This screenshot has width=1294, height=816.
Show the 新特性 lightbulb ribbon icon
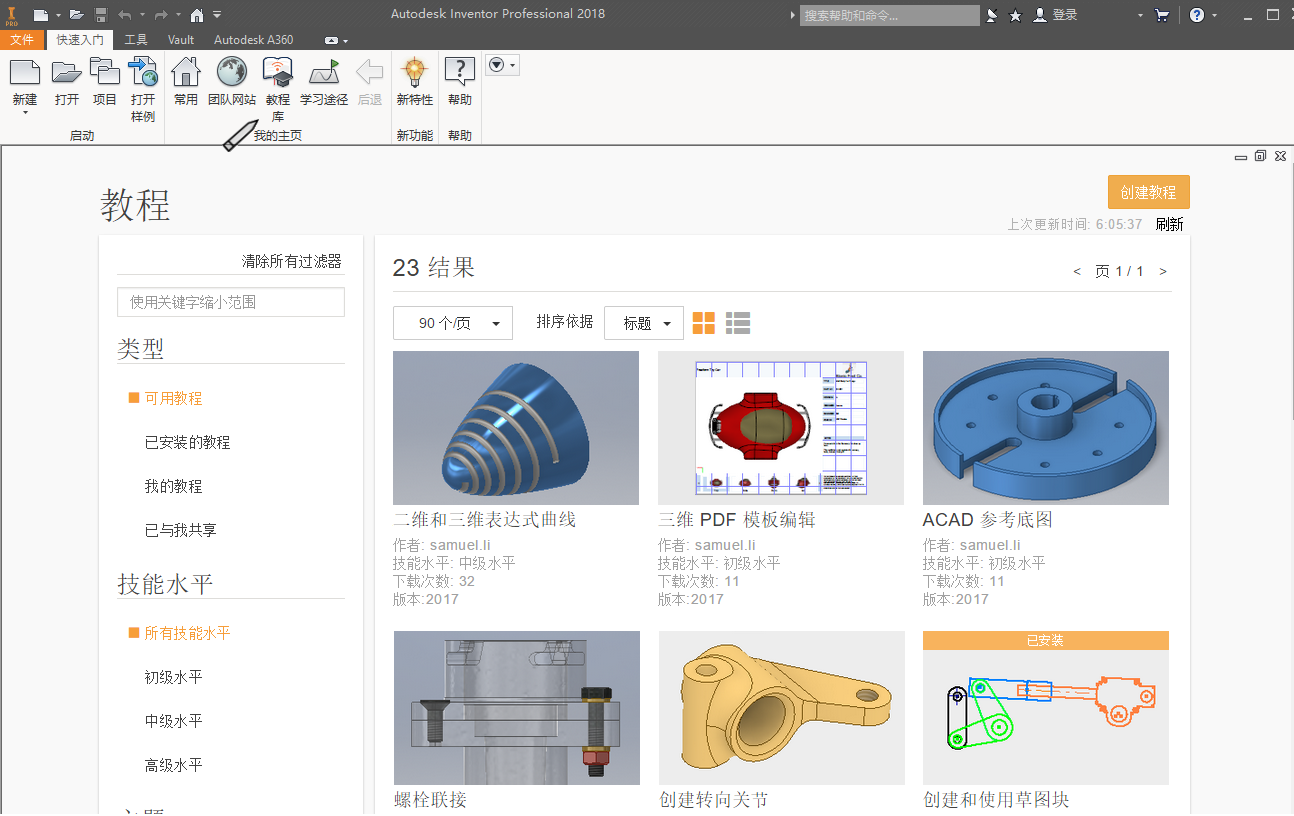[x=414, y=72]
